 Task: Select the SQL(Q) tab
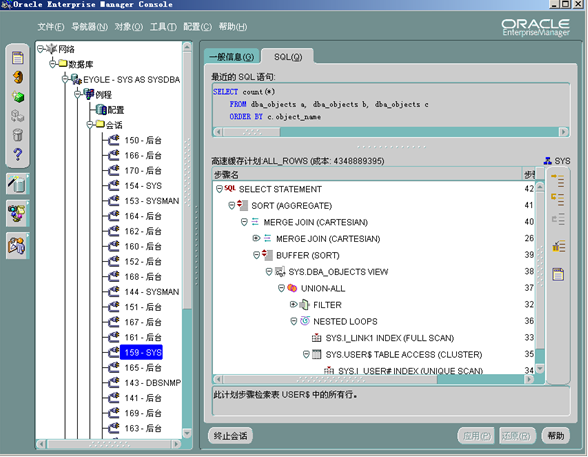click(x=288, y=57)
